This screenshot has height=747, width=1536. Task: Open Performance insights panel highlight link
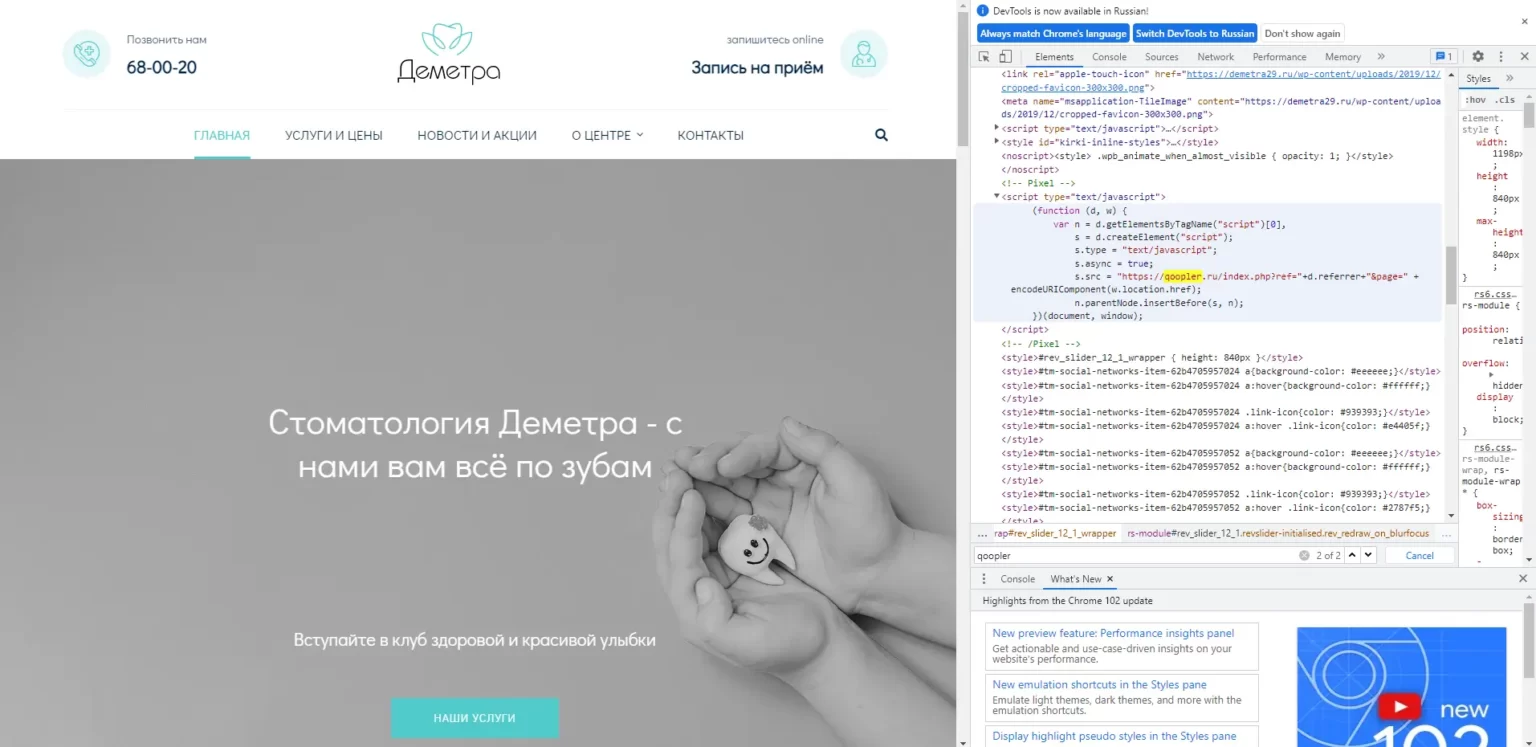coord(1112,633)
